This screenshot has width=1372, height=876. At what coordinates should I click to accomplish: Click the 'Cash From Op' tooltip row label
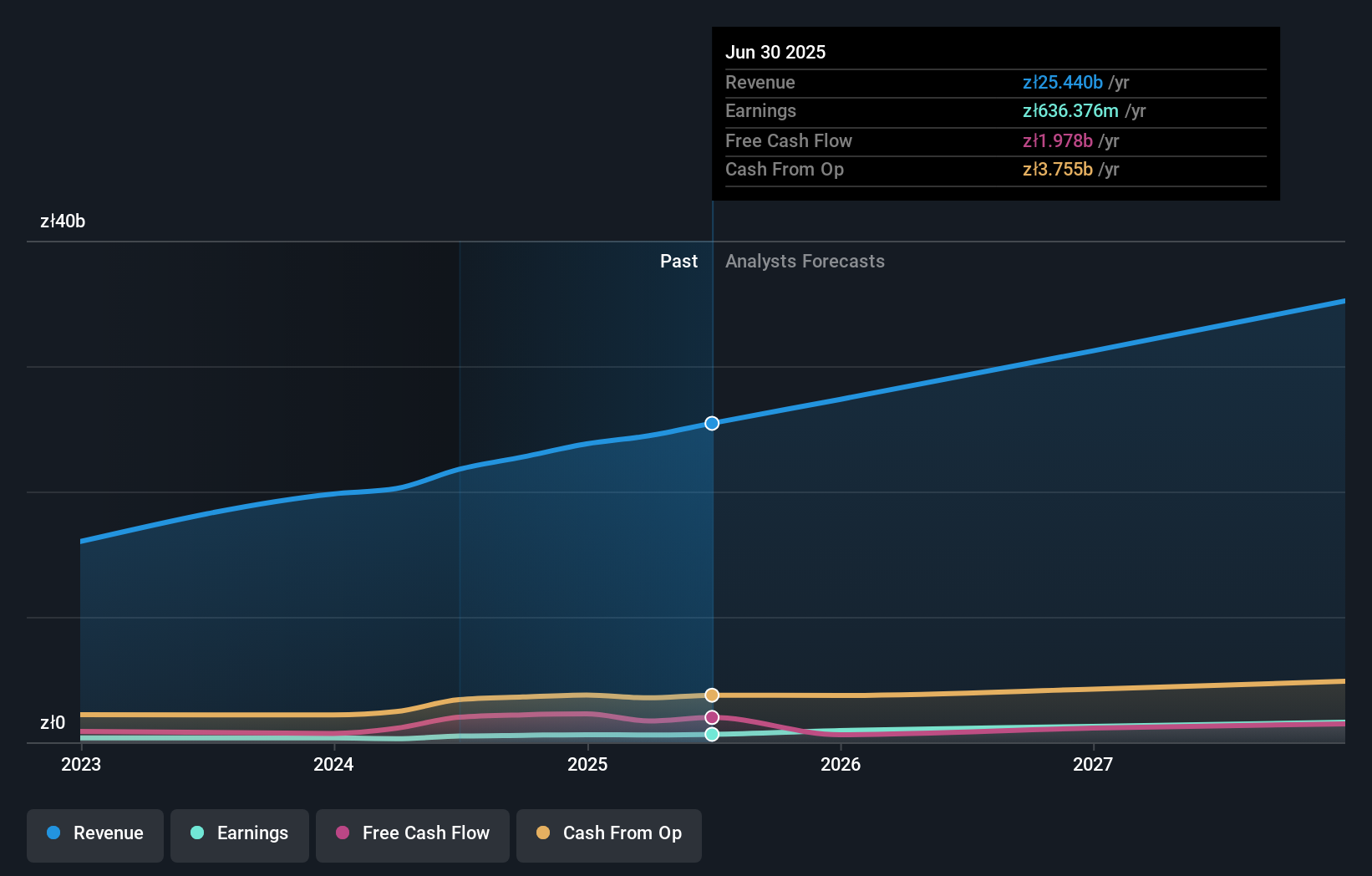click(x=785, y=169)
